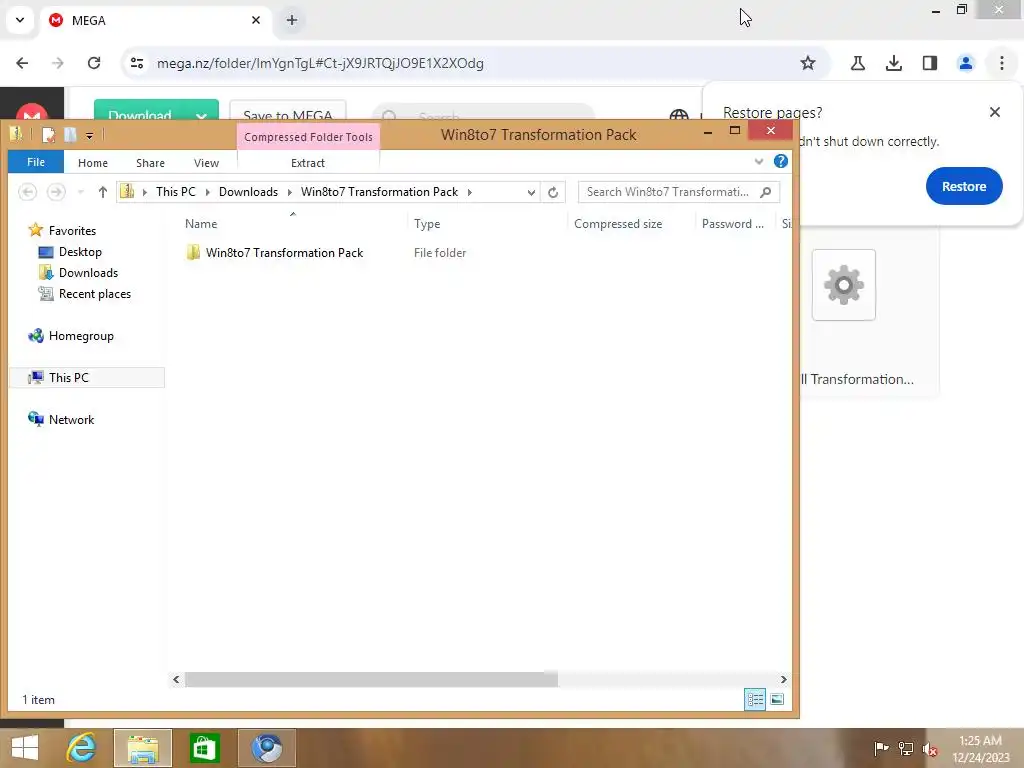The height and width of the screenshot is (768, 1024).
Task: Open Chrome three-dot menu
Action: click(1001, 63)
